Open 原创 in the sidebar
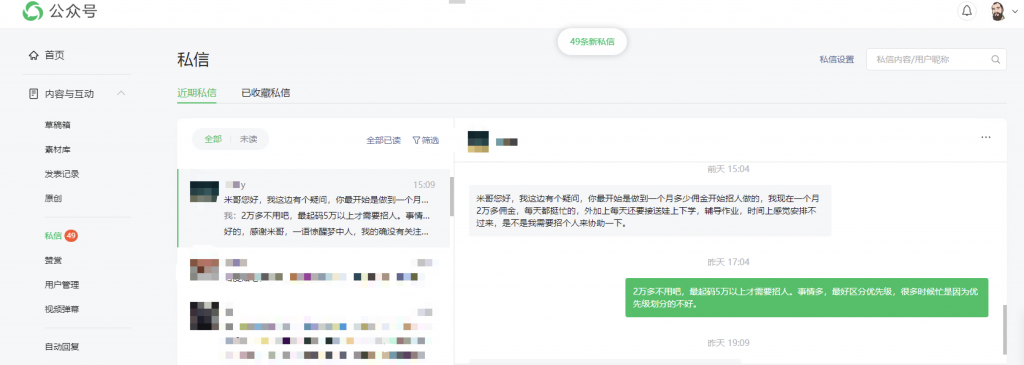 pos(54,198)
